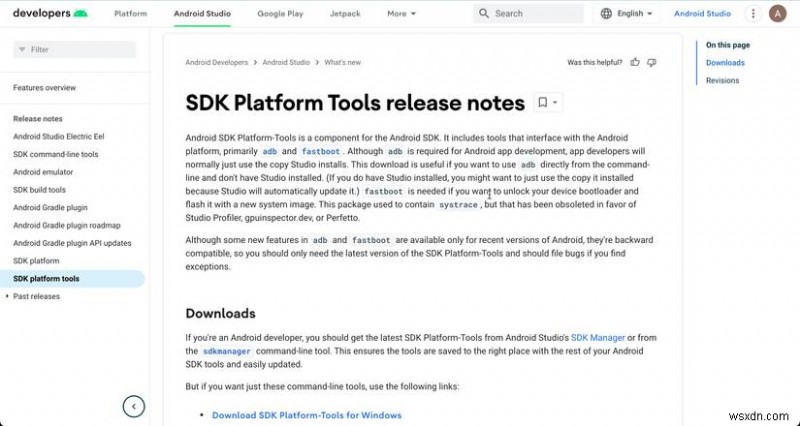
Task: Open the Google Play tab
Action: [280, 14]
